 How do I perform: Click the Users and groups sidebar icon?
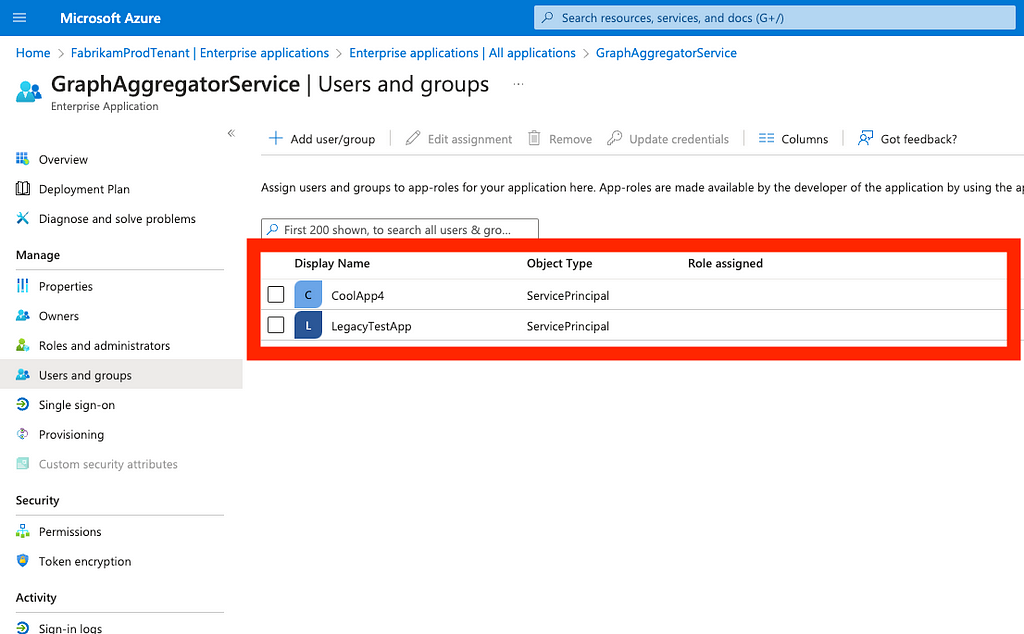(23, 375)
